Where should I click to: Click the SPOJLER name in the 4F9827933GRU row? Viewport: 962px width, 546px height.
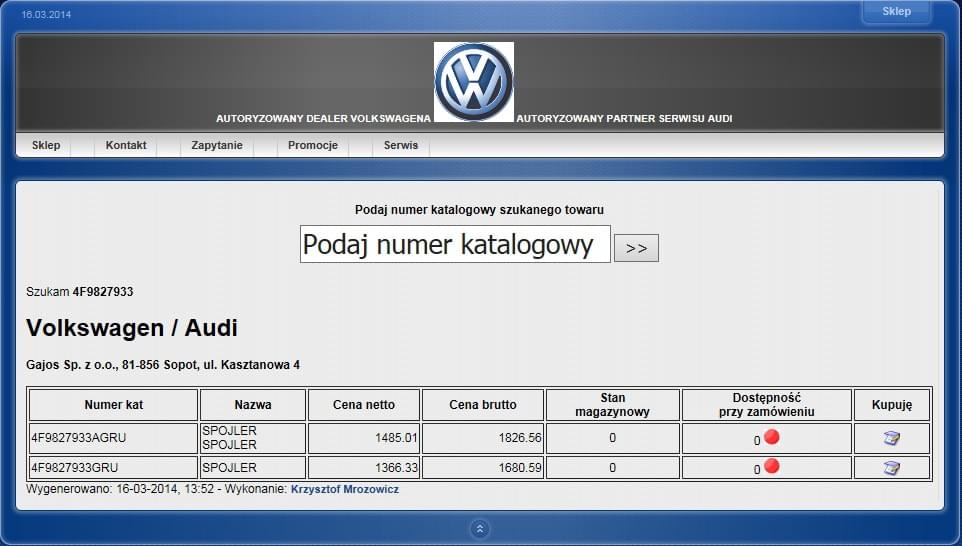coord(229,468)
